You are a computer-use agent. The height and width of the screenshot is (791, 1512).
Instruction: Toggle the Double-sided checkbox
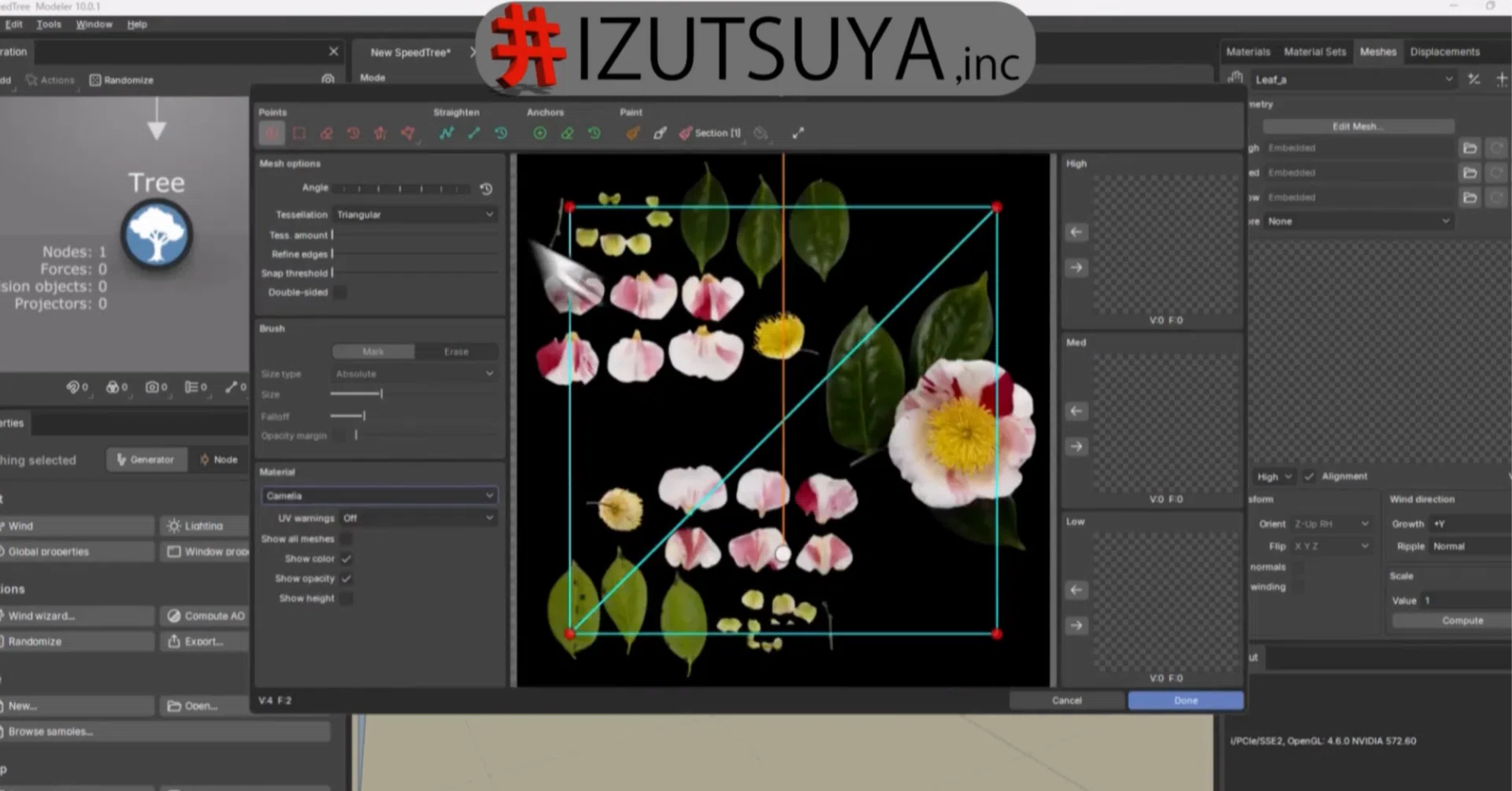pyautogui.click(x=340, y=292)
